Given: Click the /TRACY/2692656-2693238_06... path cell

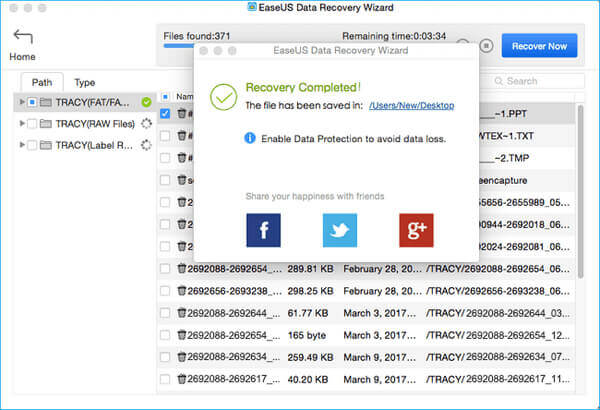Looking at the screenshot, I should (x=498, y=291).
